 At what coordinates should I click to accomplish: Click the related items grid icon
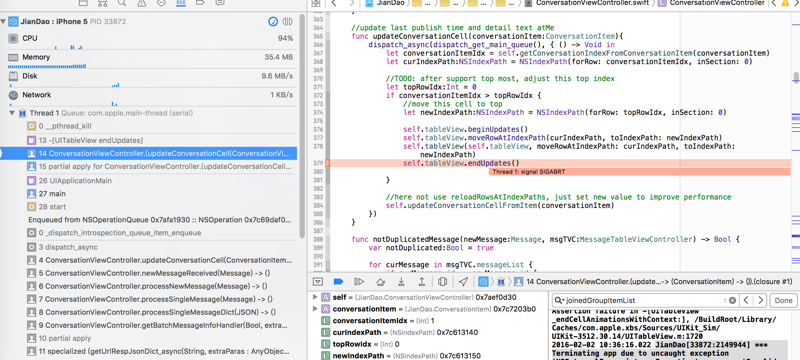coord(315,3)
